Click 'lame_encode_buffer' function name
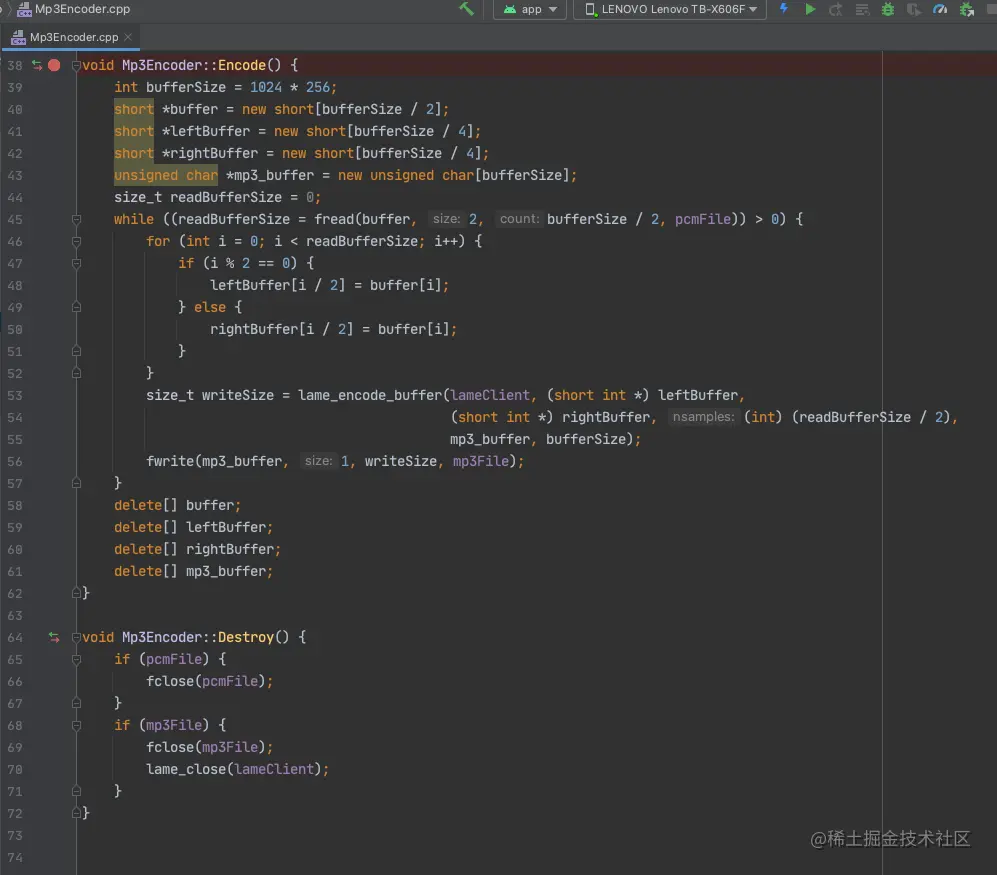Viewport: 997px width, 875px height. (x=369, y=396)
